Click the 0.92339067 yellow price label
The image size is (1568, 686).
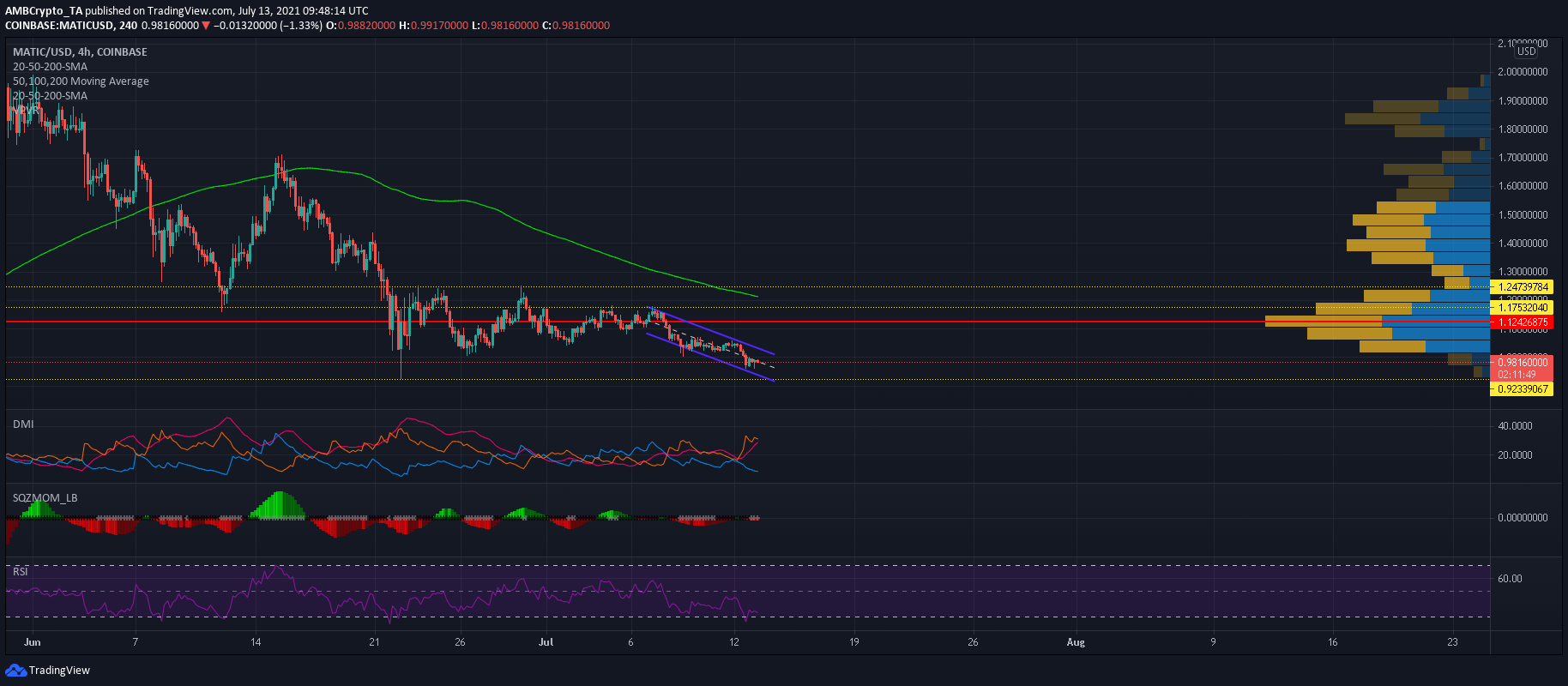(x=1523, y=389)
